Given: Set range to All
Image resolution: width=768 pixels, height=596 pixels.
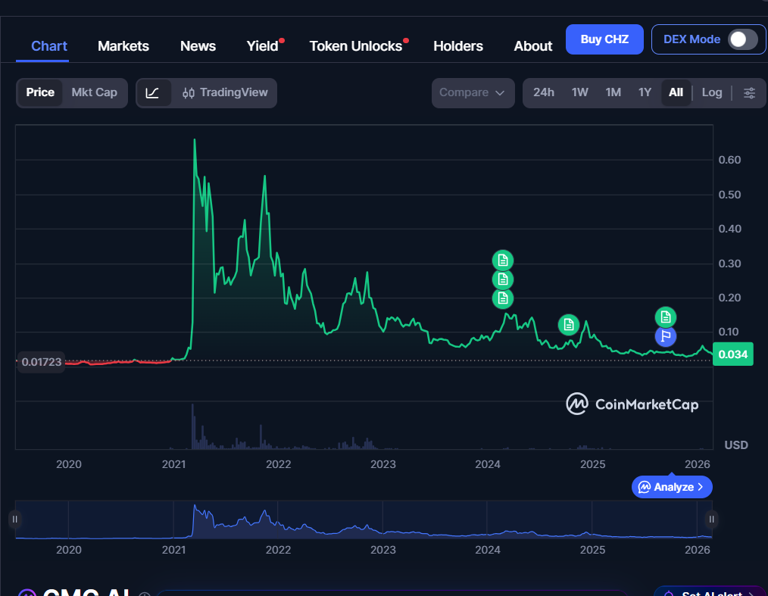Looking at the screenshot, I should click(x=675, y=93).
